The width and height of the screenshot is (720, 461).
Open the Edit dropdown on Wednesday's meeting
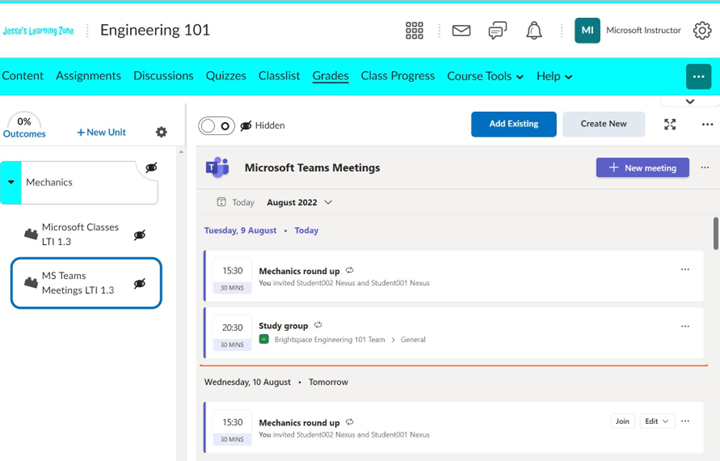[657, 421]
